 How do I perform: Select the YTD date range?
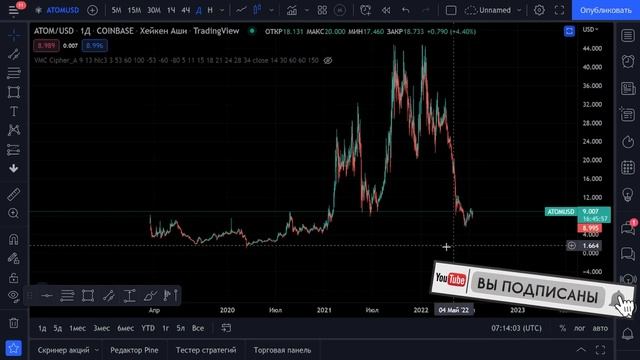pos(148,328)
